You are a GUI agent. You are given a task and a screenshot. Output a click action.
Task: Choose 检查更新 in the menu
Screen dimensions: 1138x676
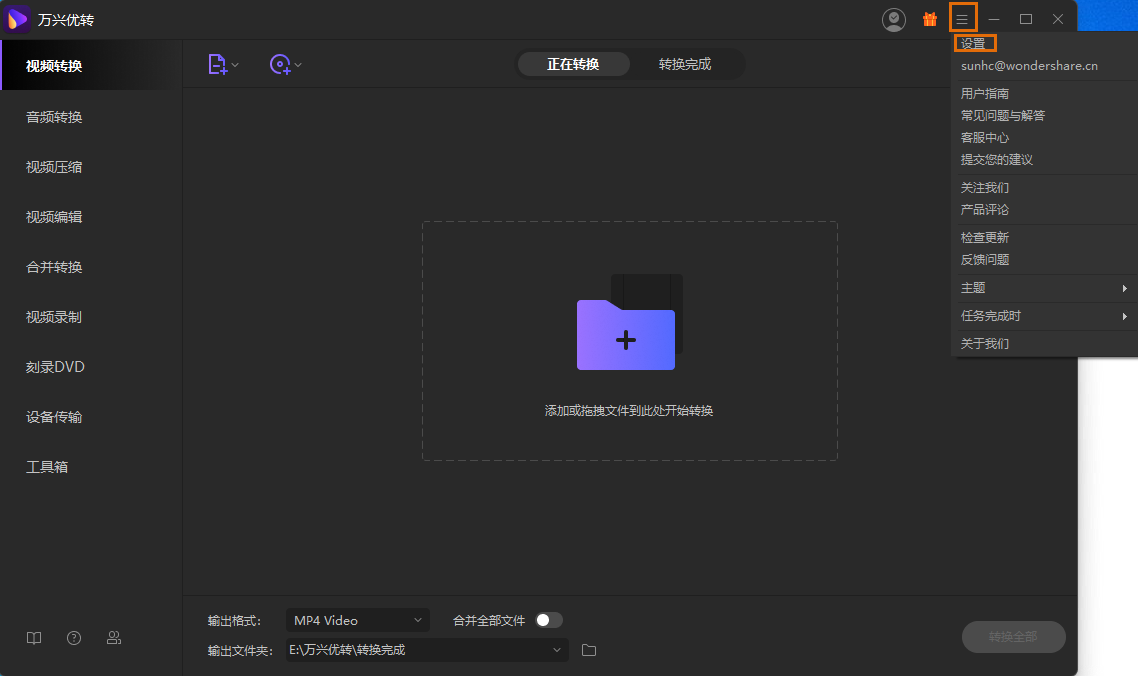[x=985, y=238]
